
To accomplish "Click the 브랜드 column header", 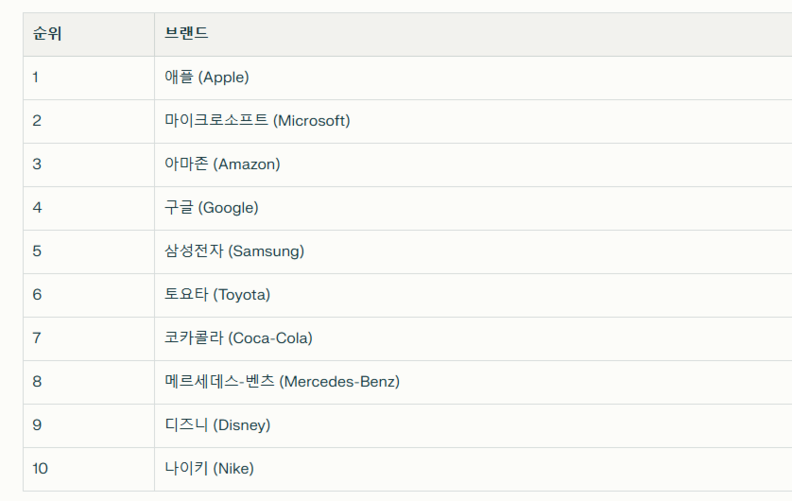I will point(187,34).
